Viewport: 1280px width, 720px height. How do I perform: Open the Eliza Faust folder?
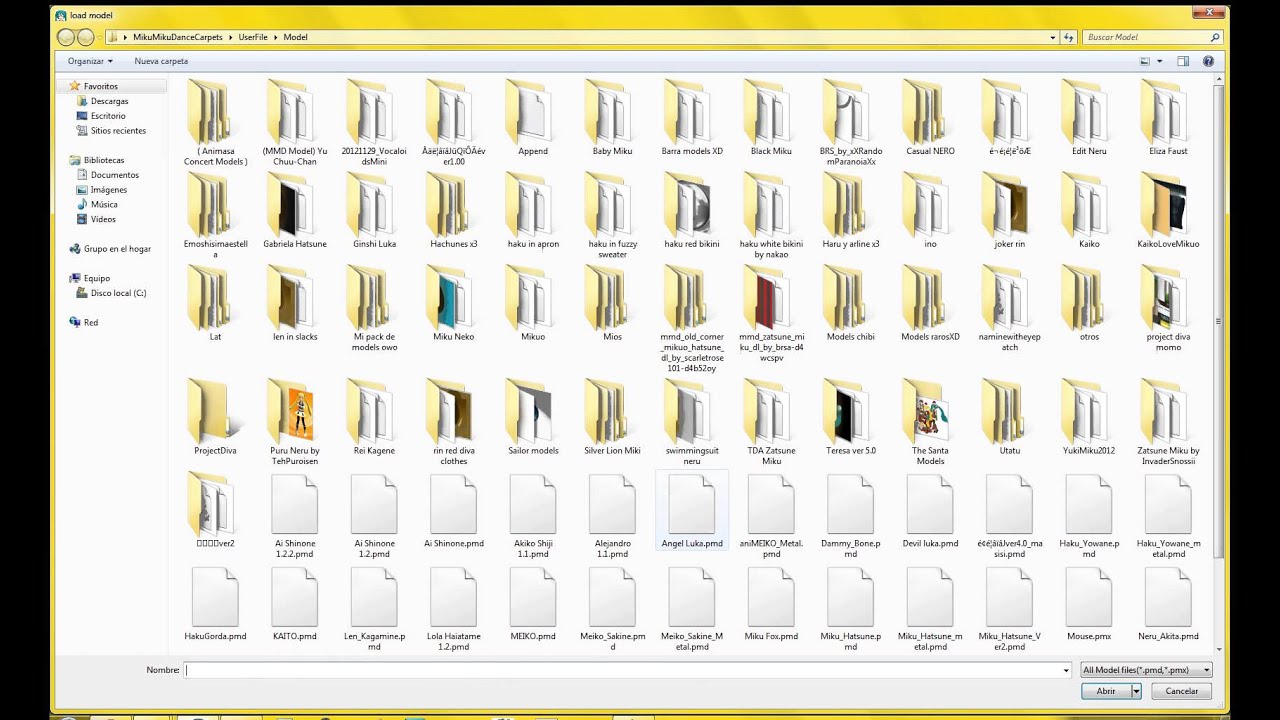tap(1168, 118)
